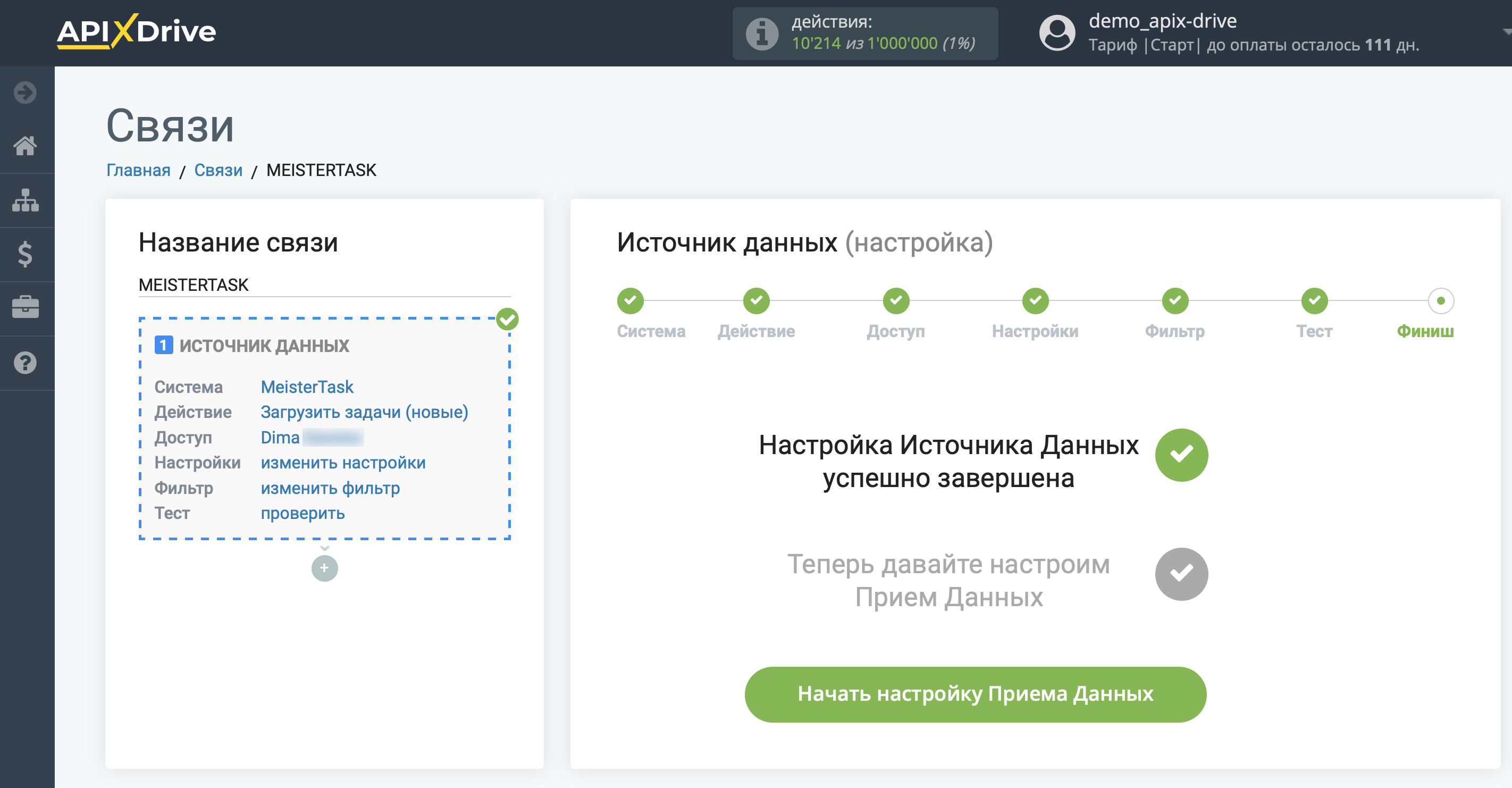Image resolution: width=1512 pixels, height=788 pixels.
Task: Click Теперь давайте настроим Прием Данных text
Action: coord(948,581)
